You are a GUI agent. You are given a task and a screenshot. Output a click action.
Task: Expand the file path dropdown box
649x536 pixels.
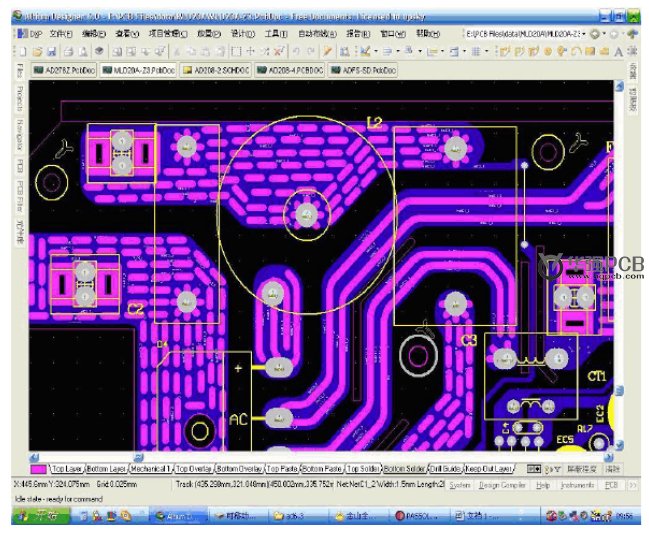[583, 33]
